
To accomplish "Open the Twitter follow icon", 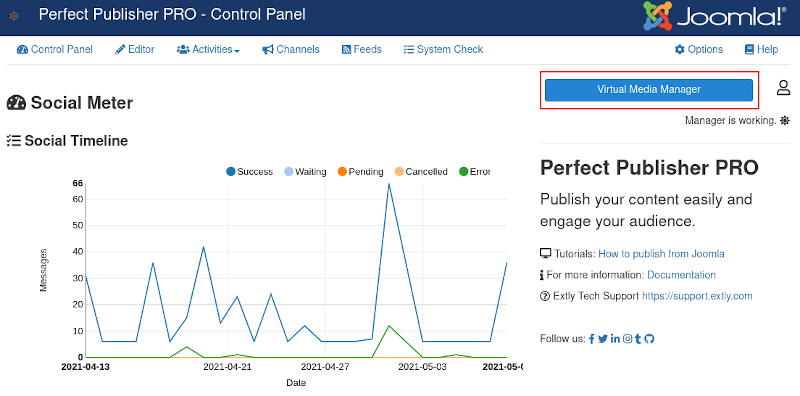I will pyautogui.click(x=603, y=339).
